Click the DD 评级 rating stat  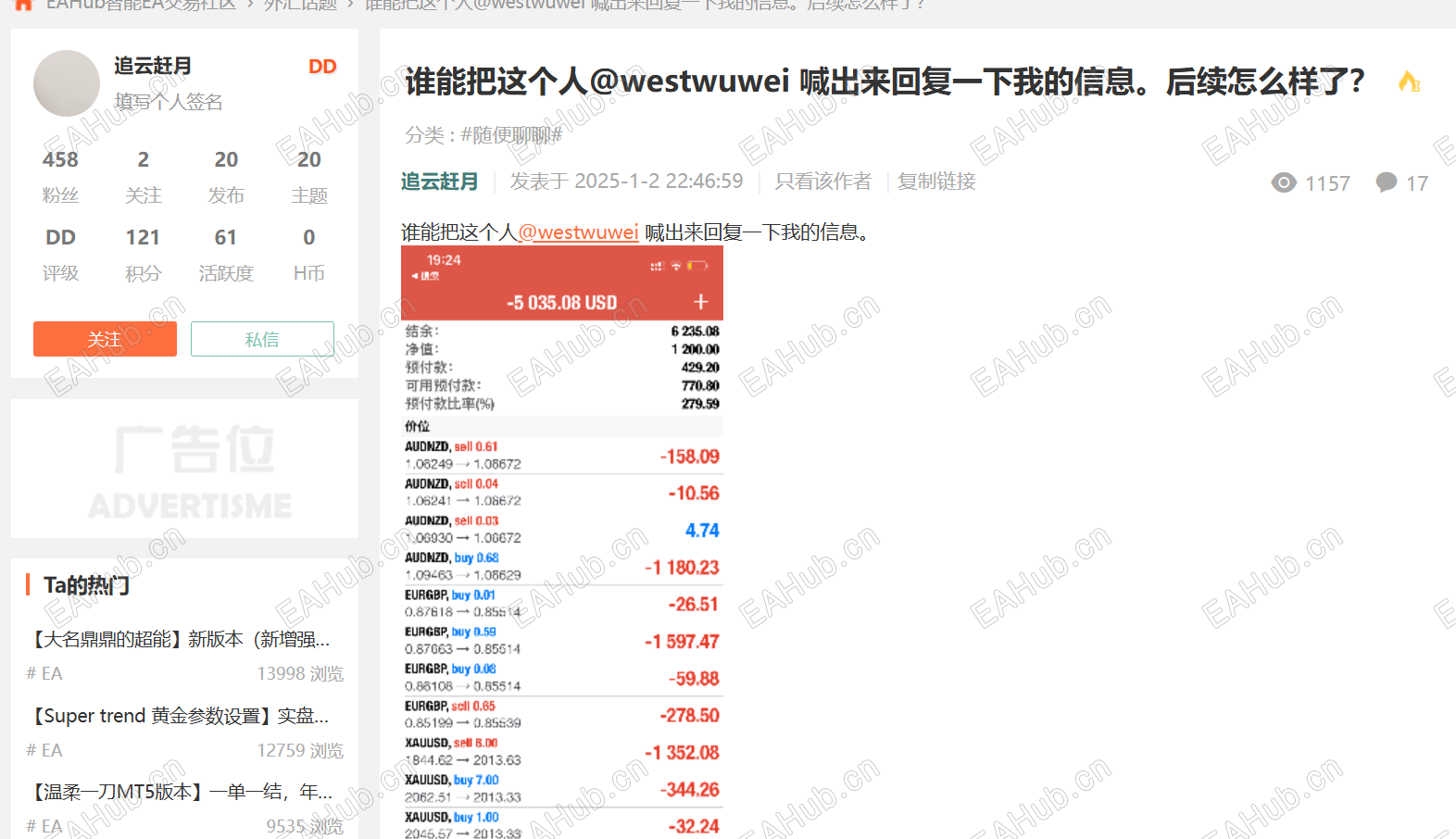(x=60, y=254)
